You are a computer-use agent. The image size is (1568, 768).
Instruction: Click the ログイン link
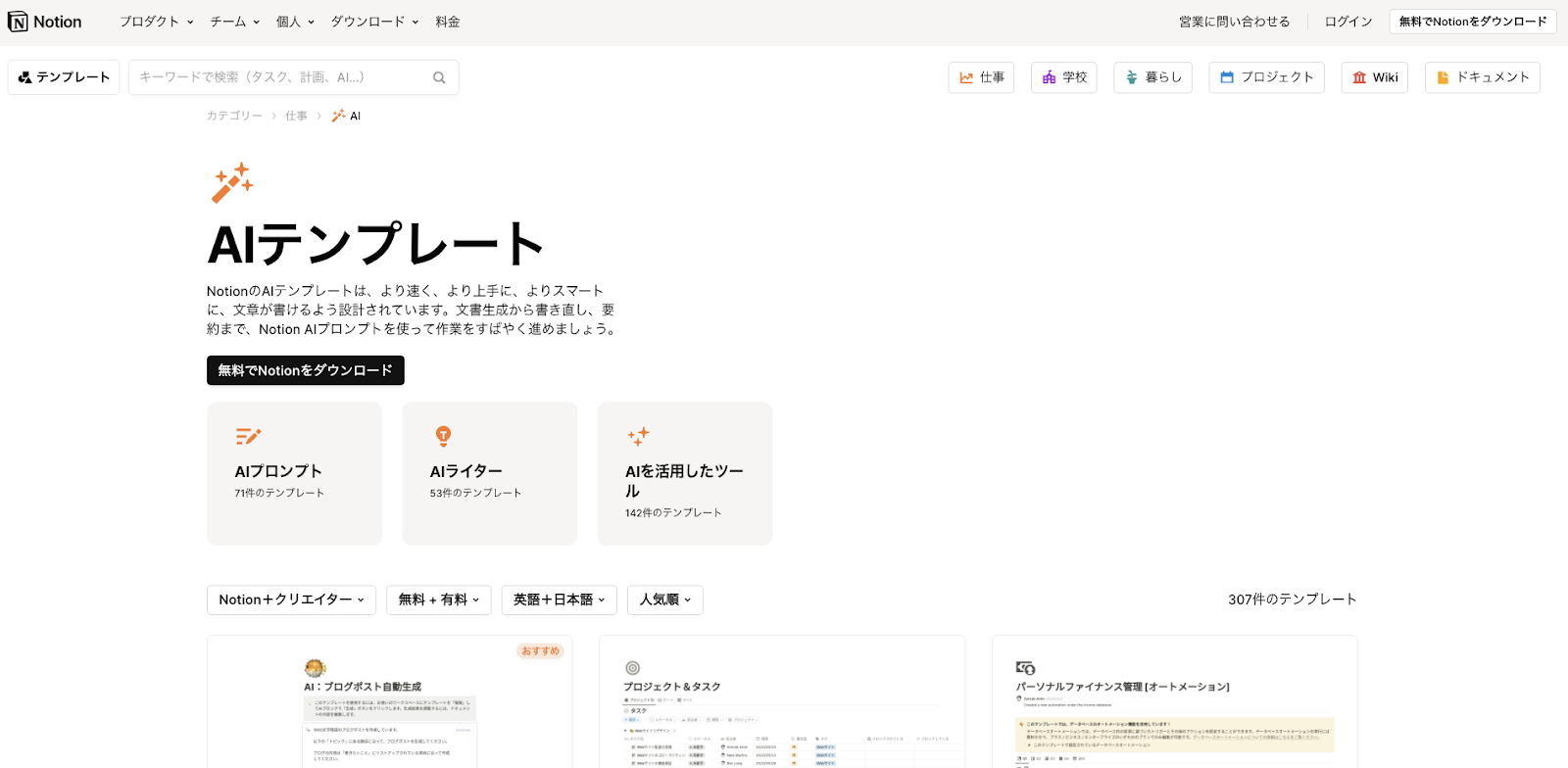pos(1348,22)
